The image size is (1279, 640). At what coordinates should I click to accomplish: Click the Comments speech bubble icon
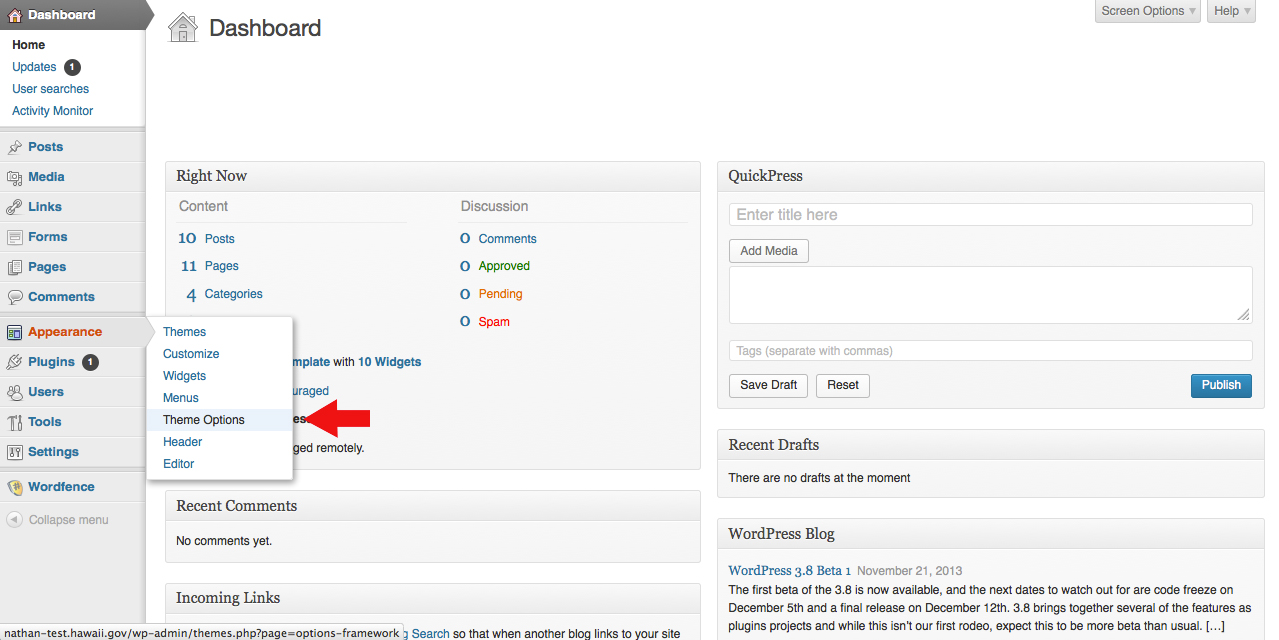pos(14,297)
